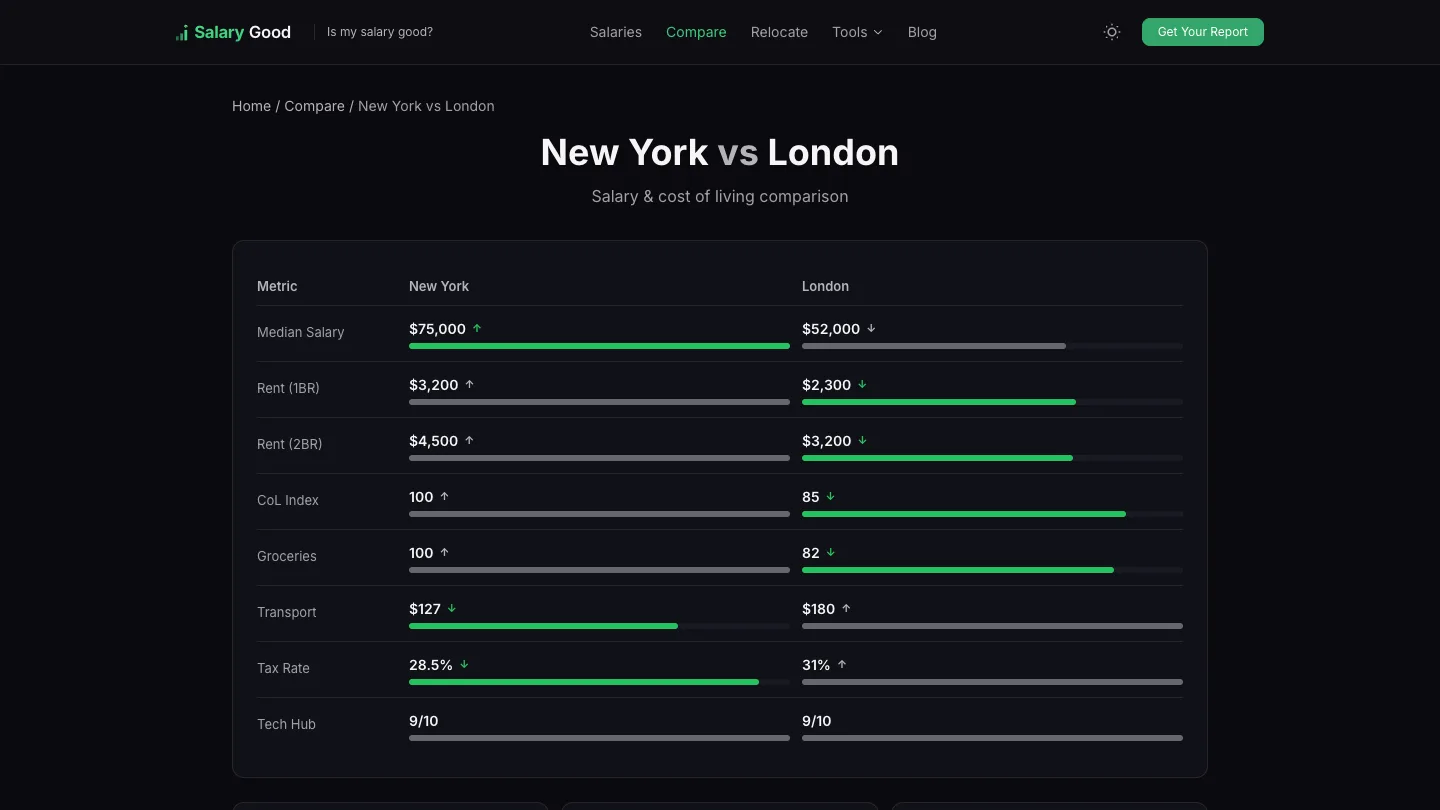Toggle the theme switcher in the header

[x=1112, y=32]
